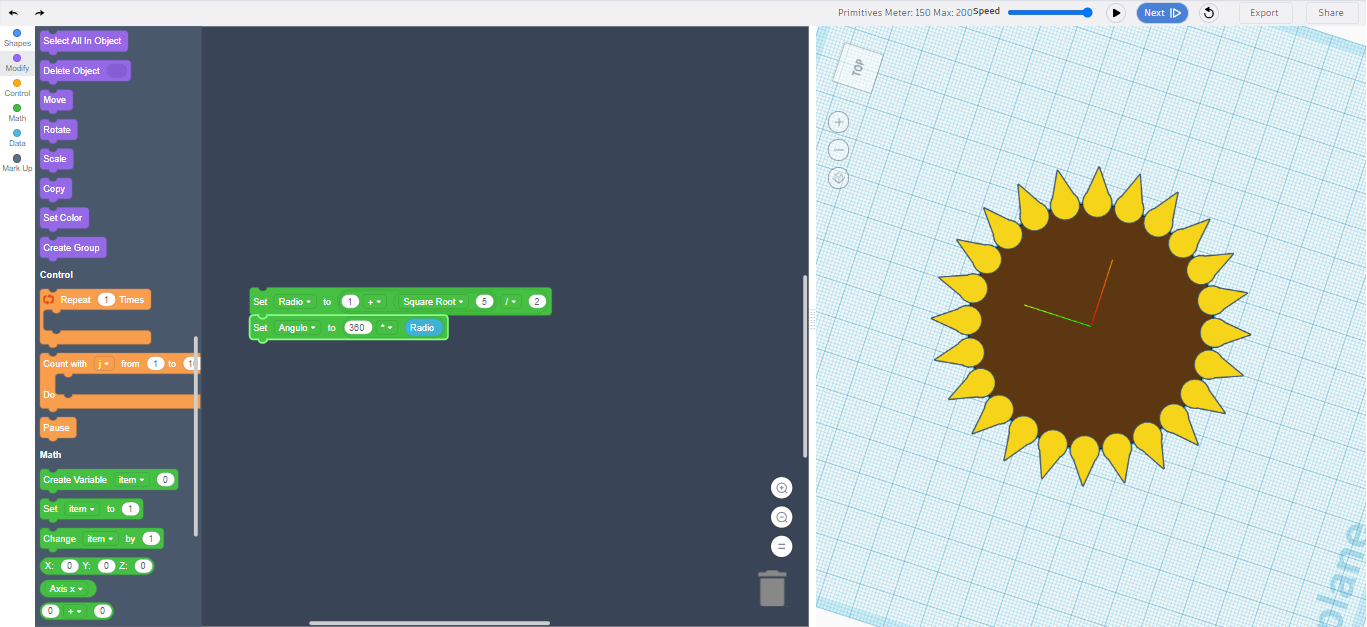The width and height of the screenshot is (1367, 627).
Task: Click the trash can in the workspace
Action: click(772, 588)
